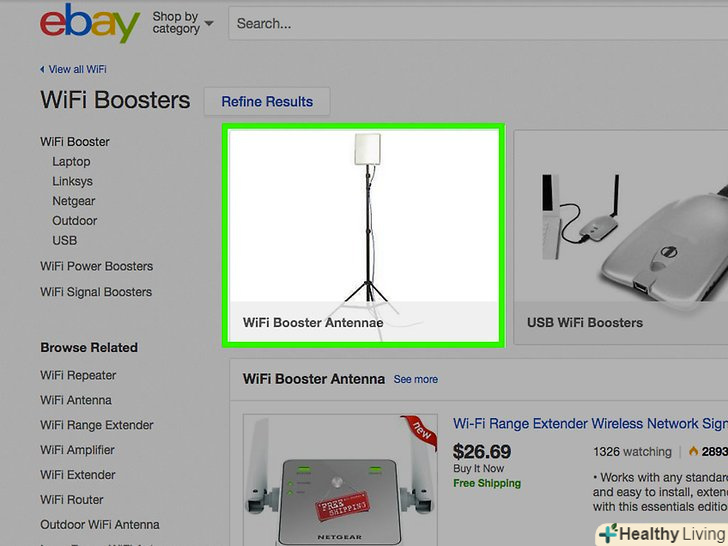
Task: Click the WiFi Booster Antenna section heading
Action: (x=314, y=379)
